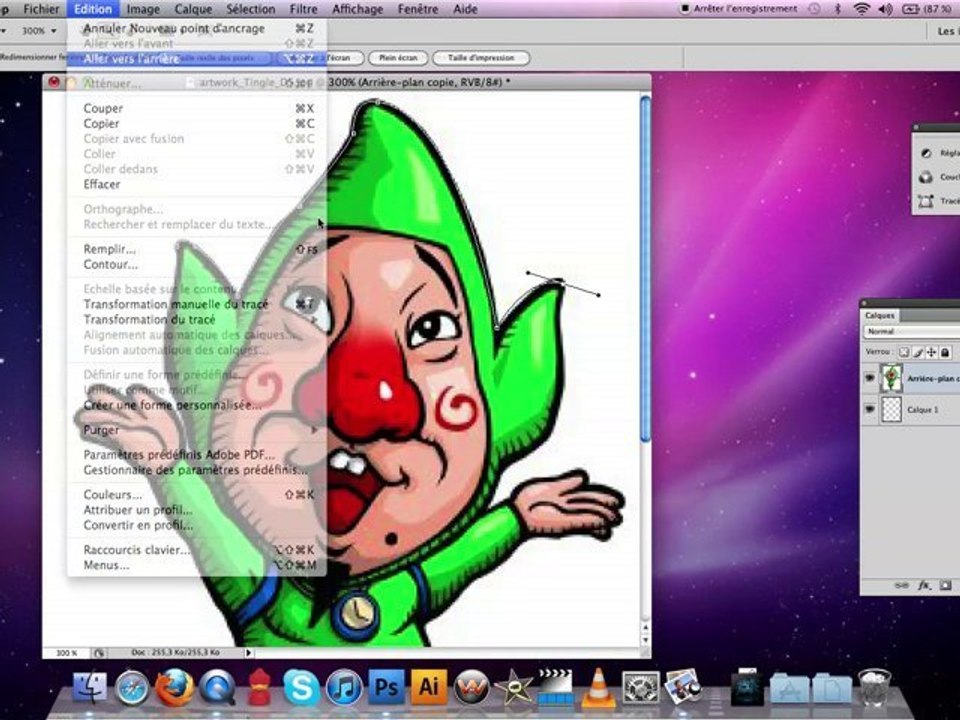The height and width of the screenshot is (720, 960).
Task: Open Photoshop from the dock
Action: click(386, 687)
